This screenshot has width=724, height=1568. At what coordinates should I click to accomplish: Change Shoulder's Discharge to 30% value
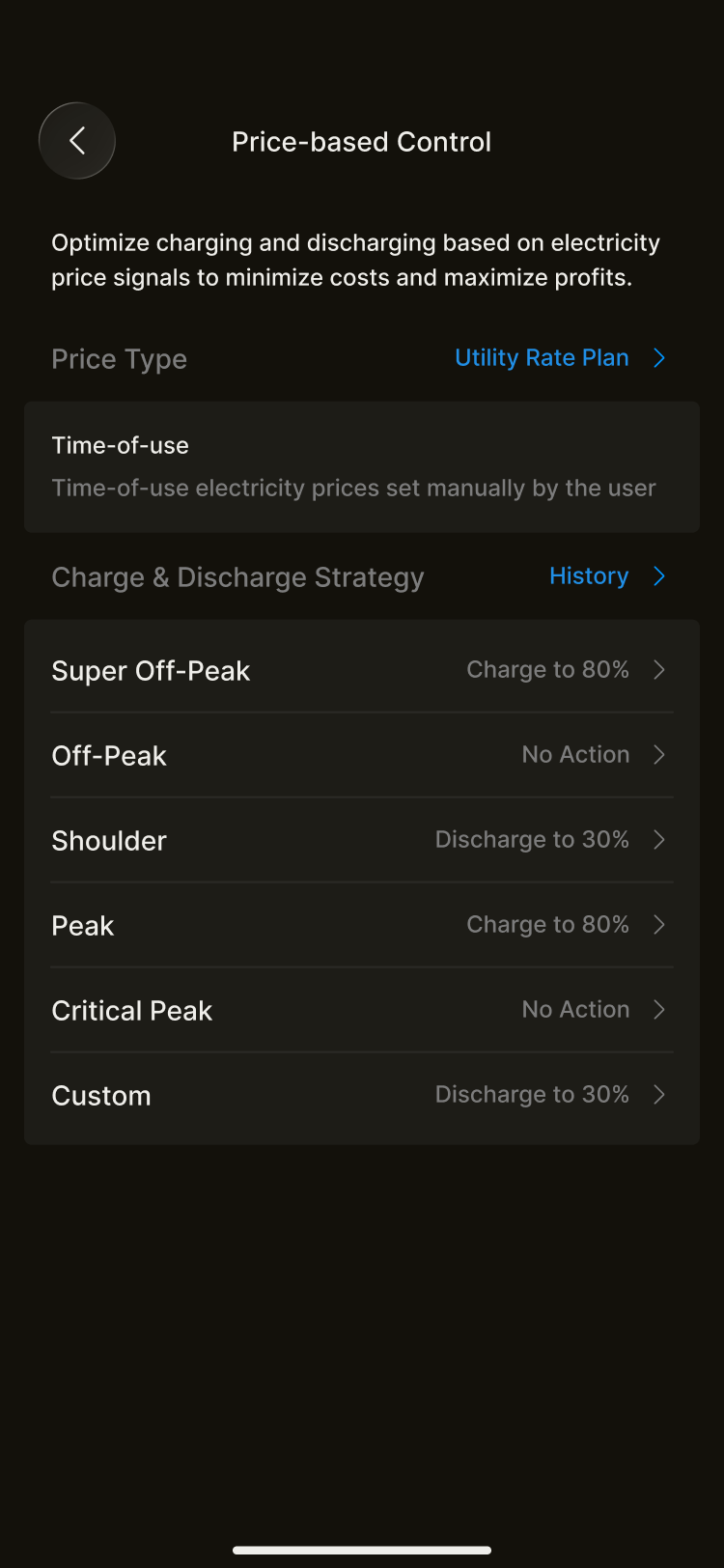[532, 840]
